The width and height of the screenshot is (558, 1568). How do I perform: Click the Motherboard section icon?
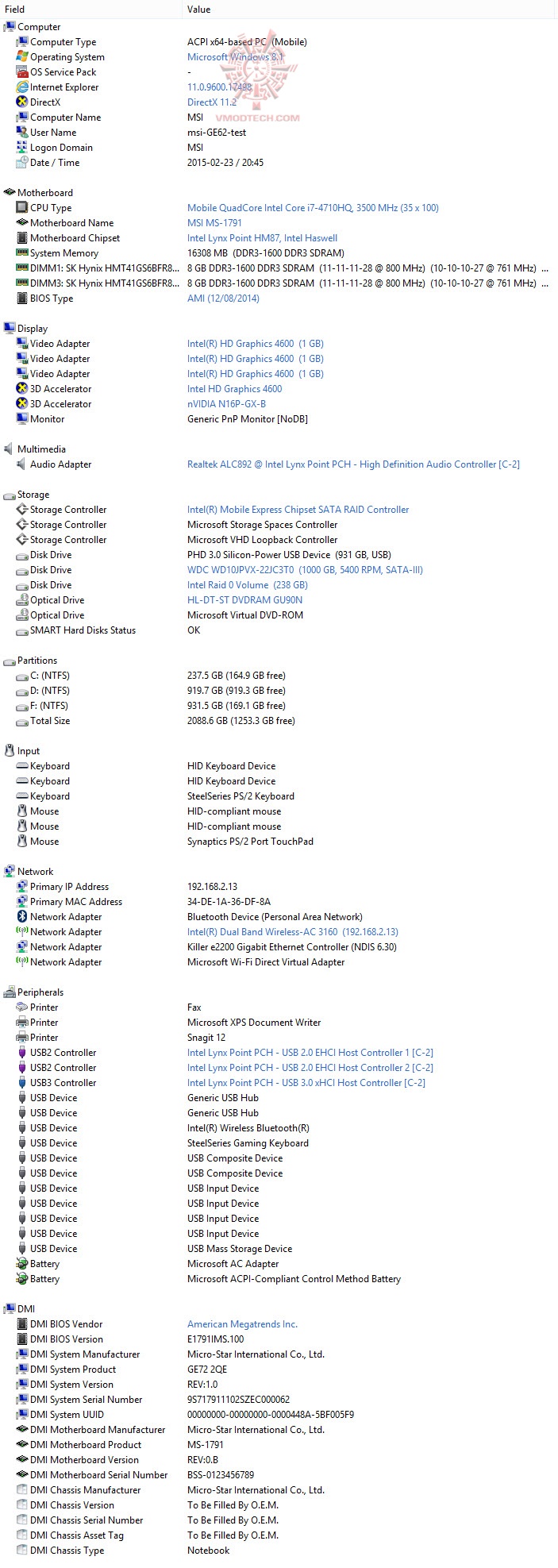coord(10,193)
